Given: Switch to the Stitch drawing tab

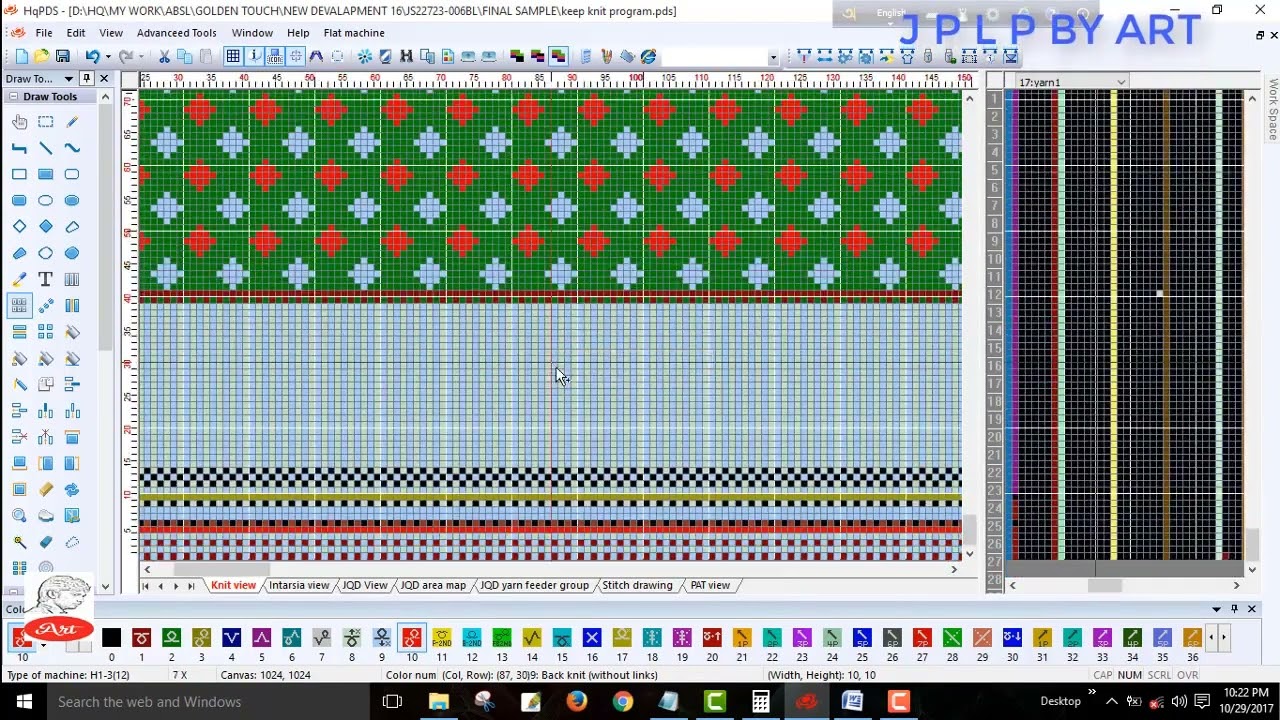Looking at the screenshot, I should [x=637, y=585].
